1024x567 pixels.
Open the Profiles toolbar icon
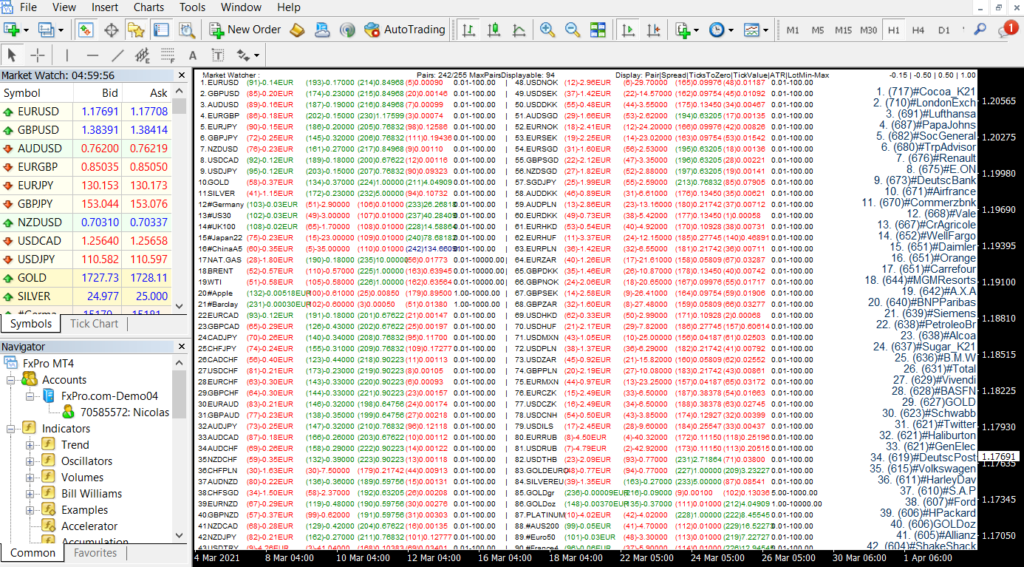pos(46,29)
